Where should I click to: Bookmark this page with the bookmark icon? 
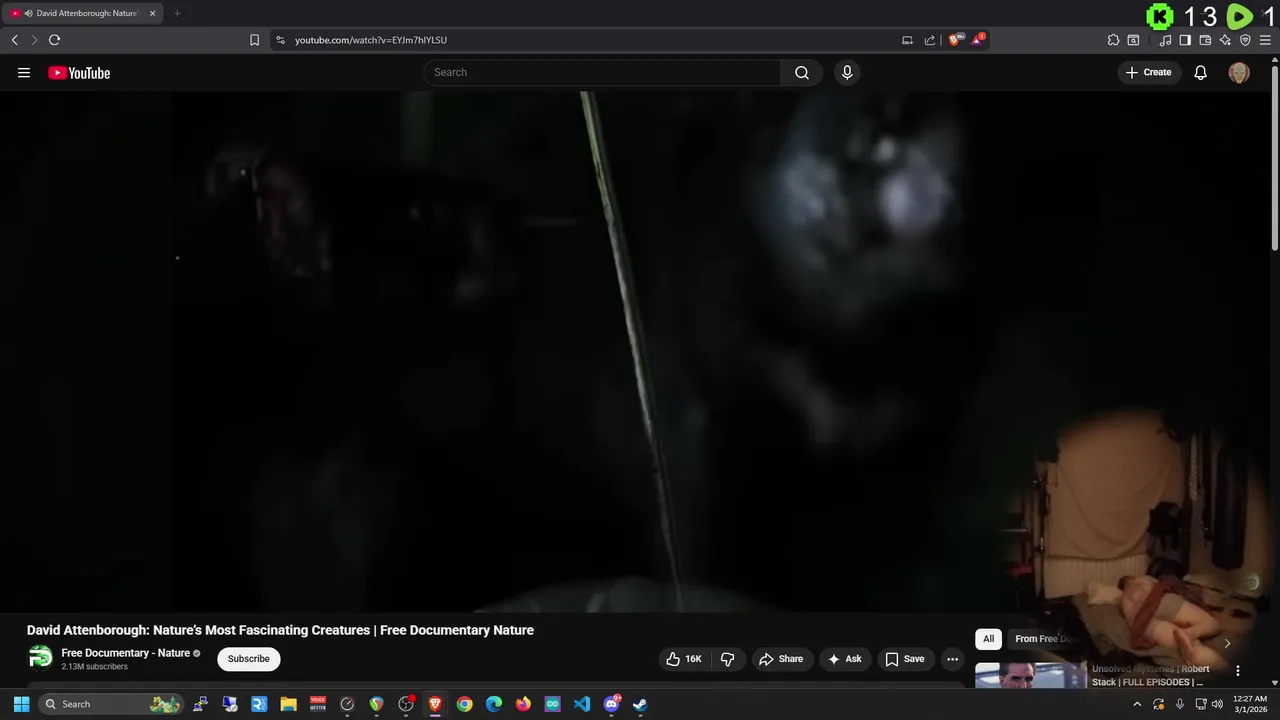click(254, 40)
